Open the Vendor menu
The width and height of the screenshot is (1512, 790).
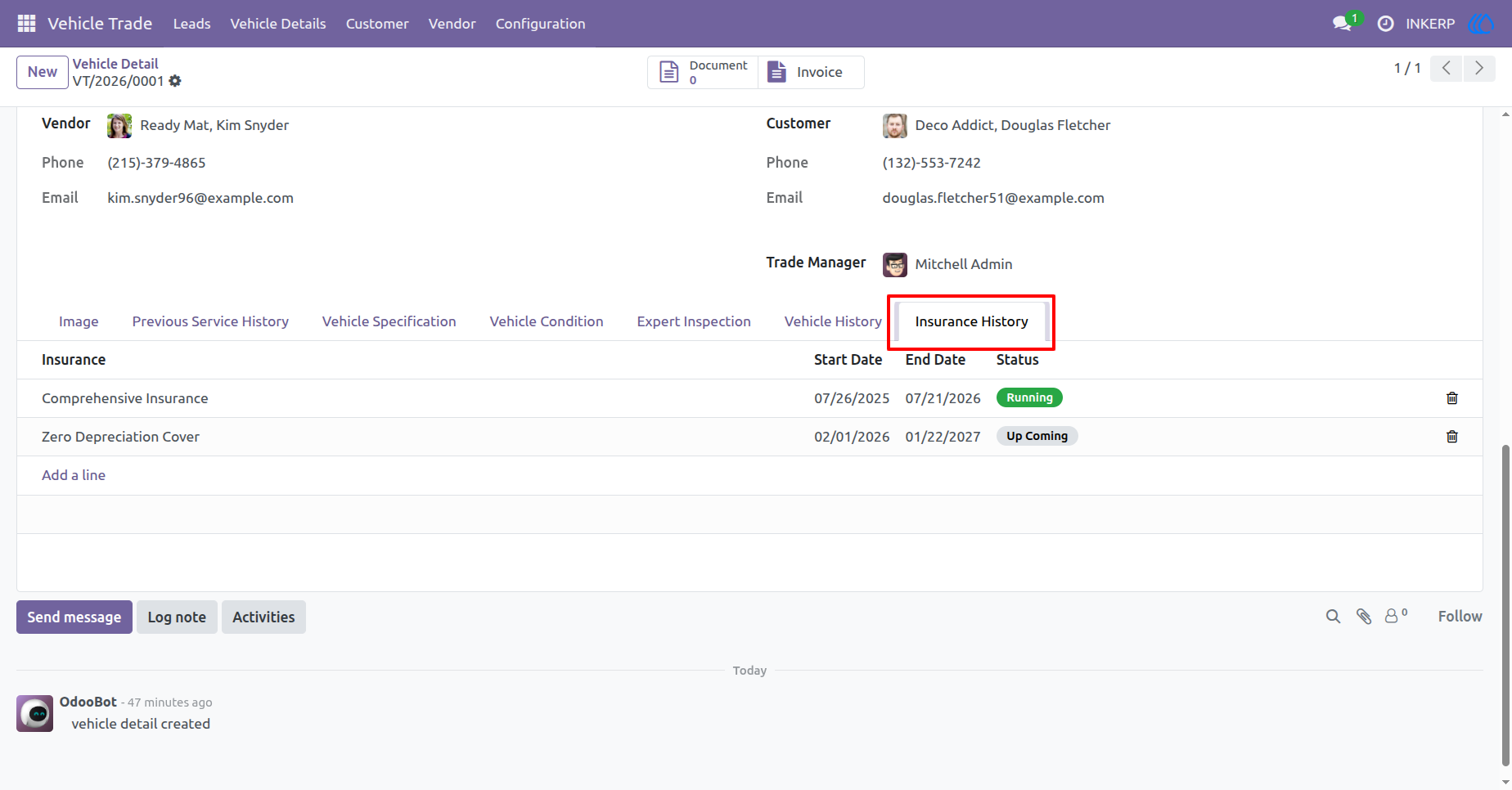coord(452,24)
